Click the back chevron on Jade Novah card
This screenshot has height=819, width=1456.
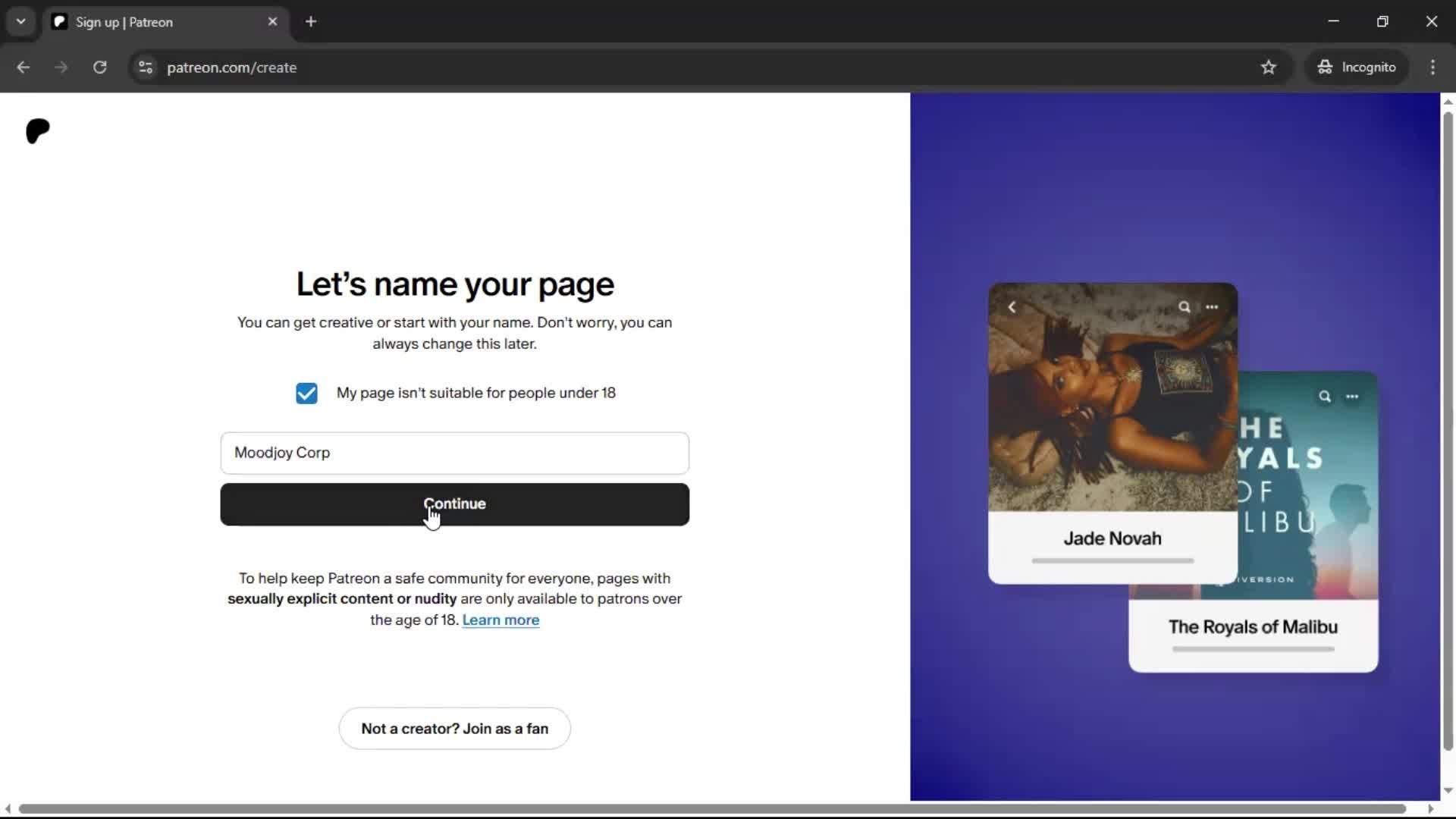click(x=1012, y=307)
